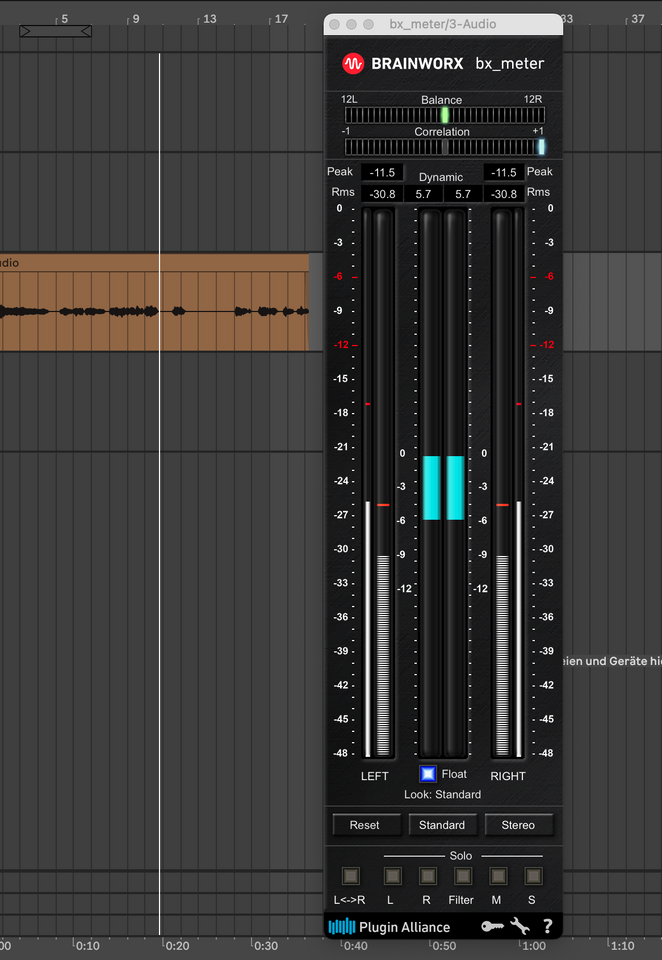Click the loop brace in the arrangement ruler
The image size is (662, 960).
coord(56,31)
